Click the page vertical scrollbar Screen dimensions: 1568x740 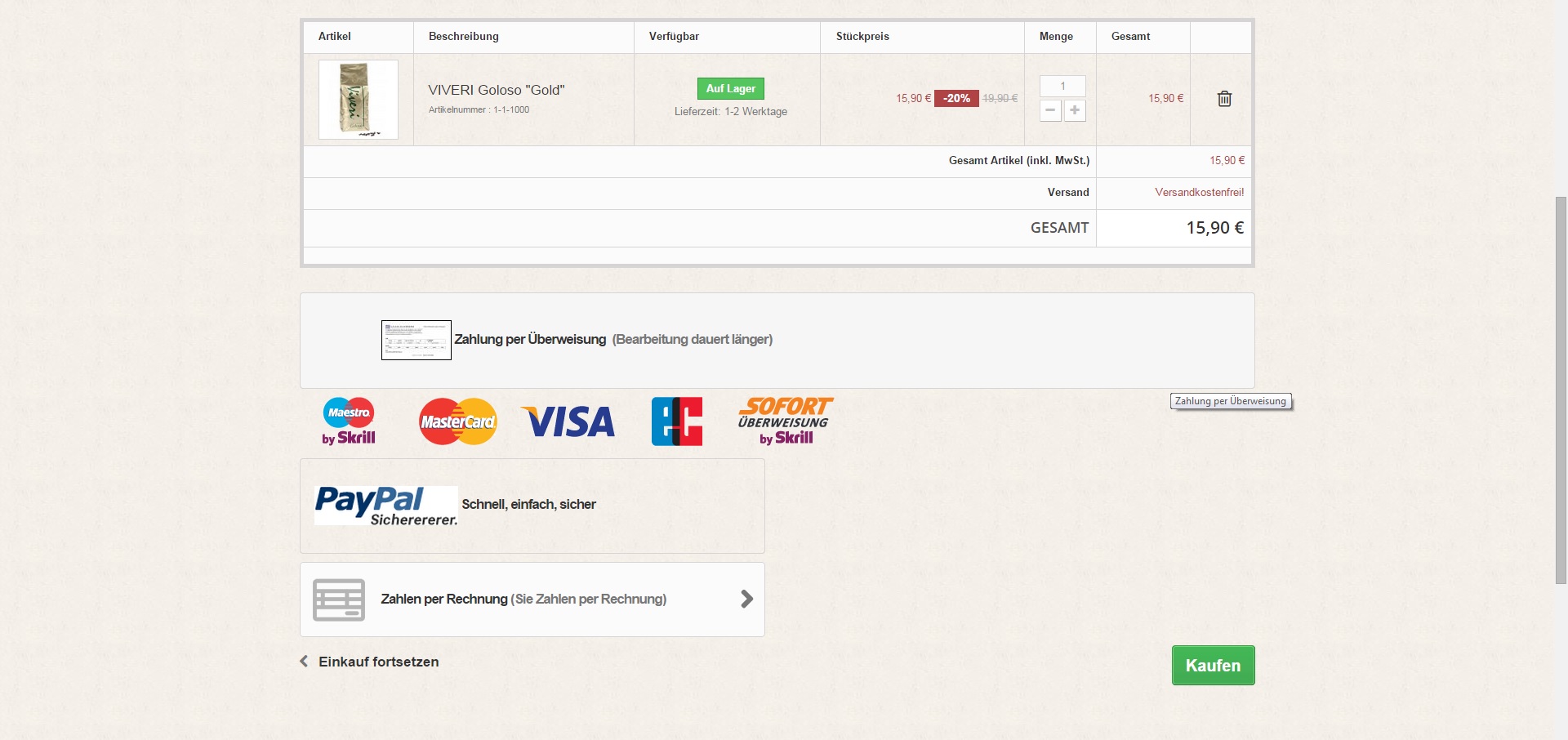(x=1561, y=390)
